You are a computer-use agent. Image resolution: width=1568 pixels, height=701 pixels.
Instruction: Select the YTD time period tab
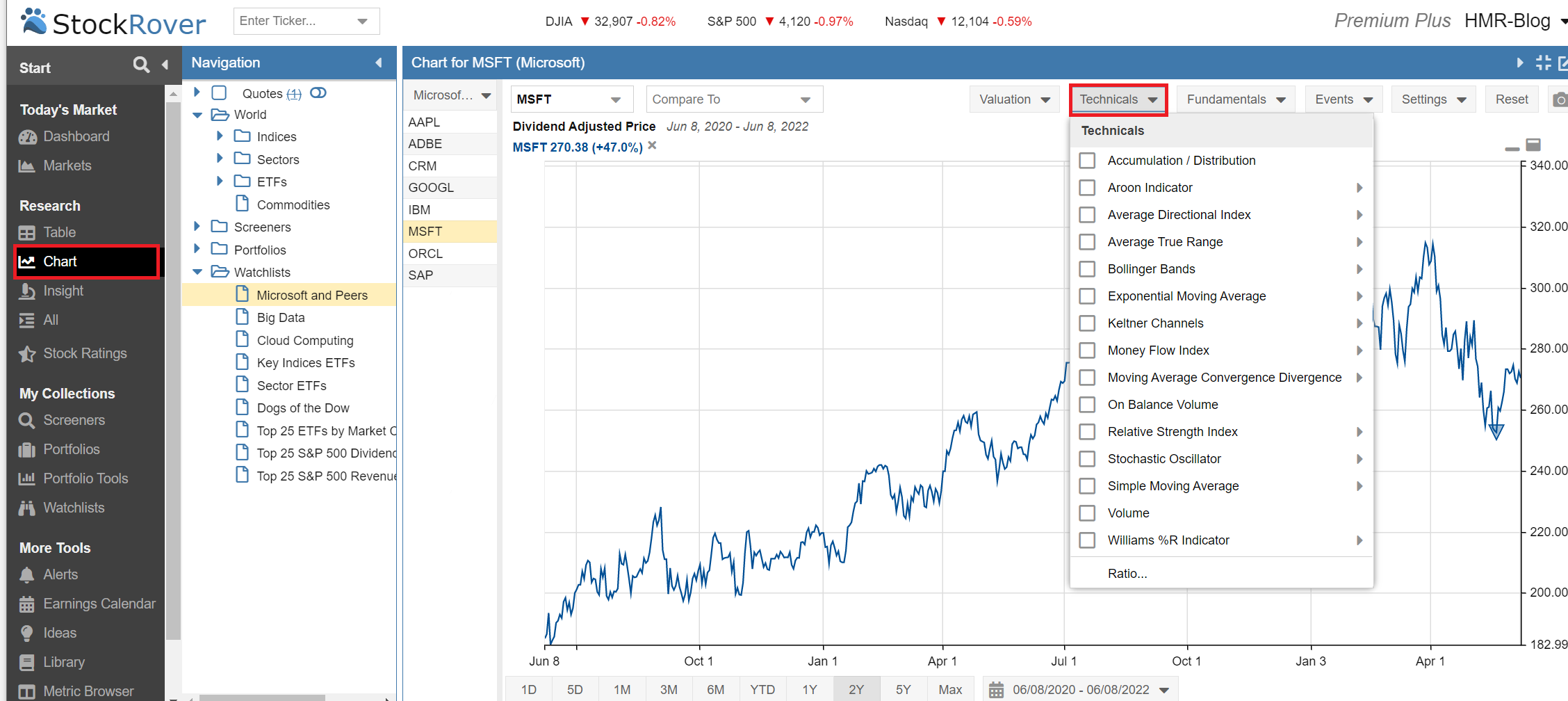pos(762,690)
